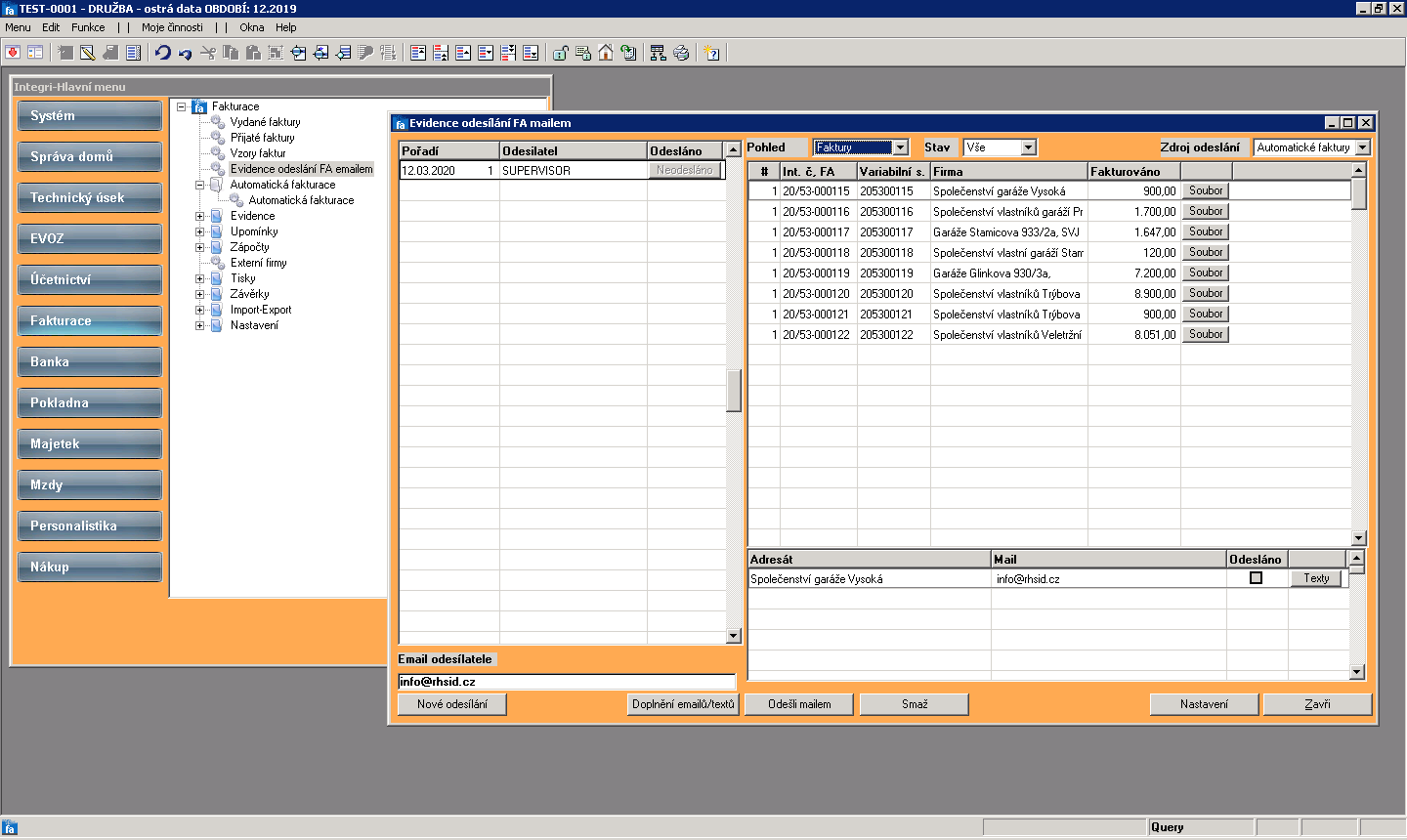Viewport: 1407px width, 840px height.
Task: Click the Texty button in recipient row
Action: [1316, 578]
